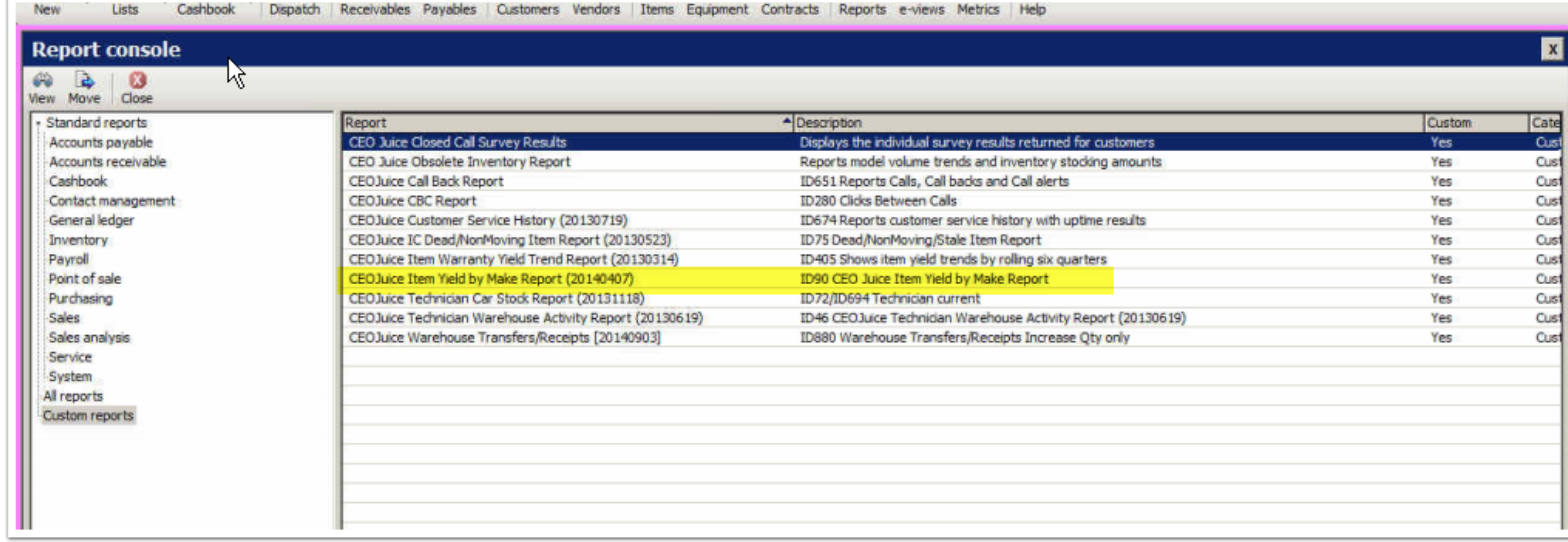Open the Items menu
Viewport: 1568px width, 542px height.
click(x=657, y=9)
